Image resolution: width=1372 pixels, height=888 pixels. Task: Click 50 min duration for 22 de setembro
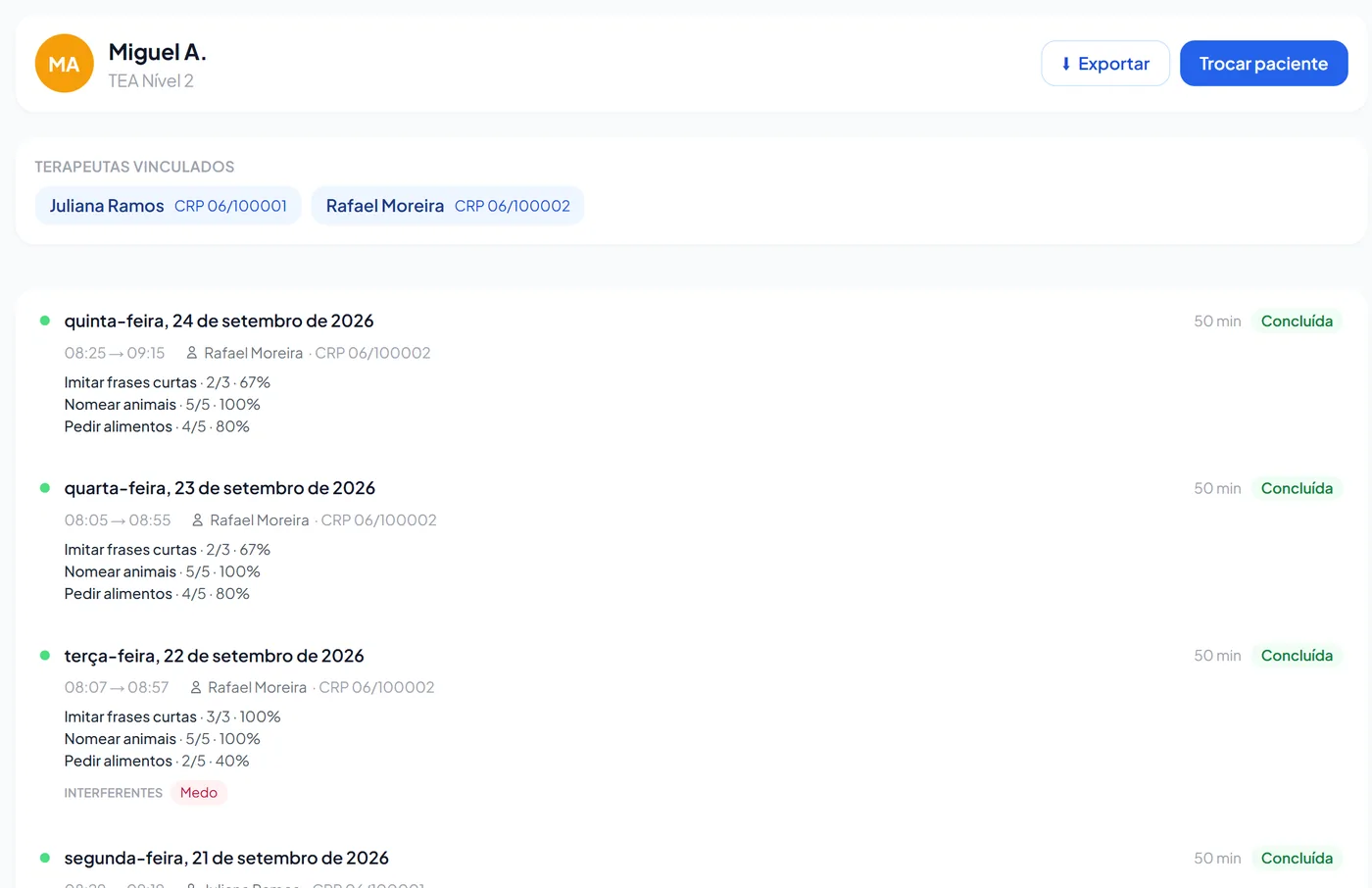click(x=1217, y=656)
